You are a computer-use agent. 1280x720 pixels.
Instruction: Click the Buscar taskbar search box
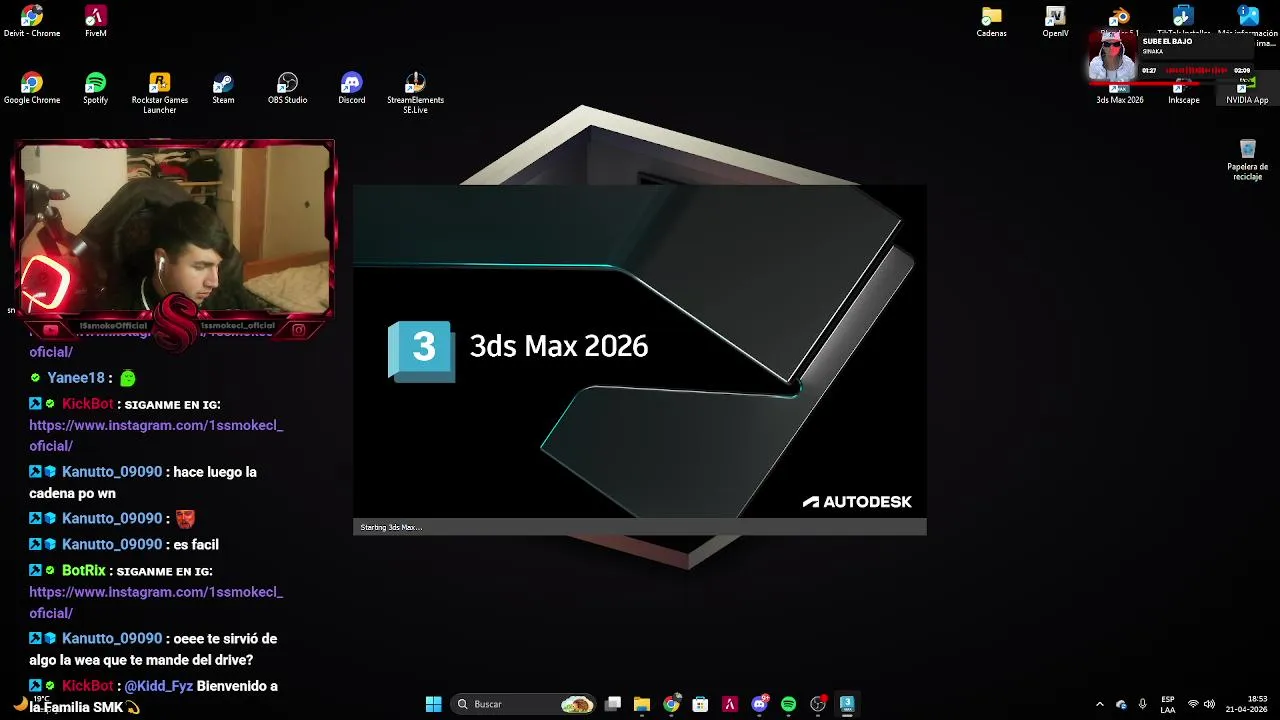[x=525, y=704]
